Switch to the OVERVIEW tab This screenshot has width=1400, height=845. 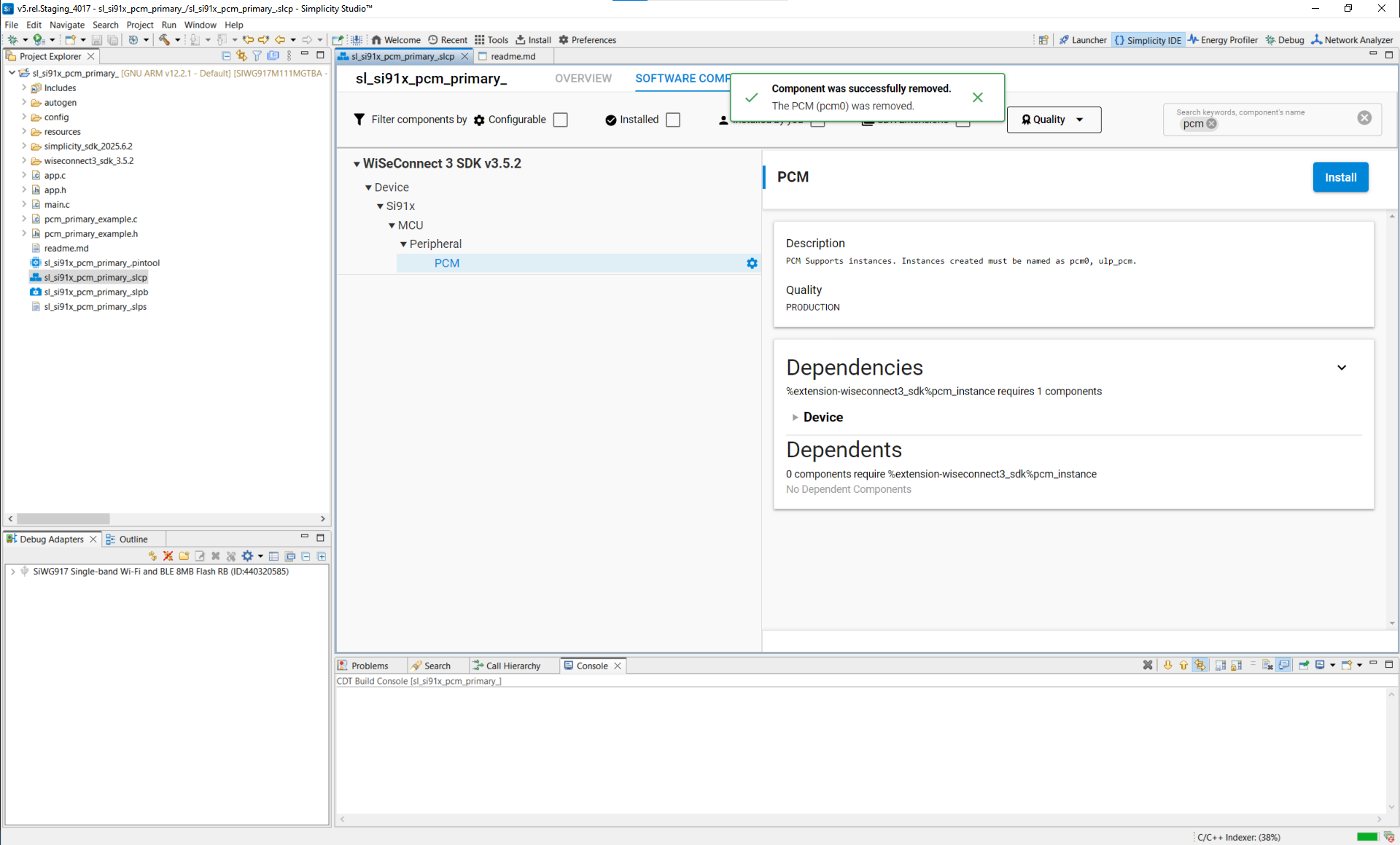(583, 79)
